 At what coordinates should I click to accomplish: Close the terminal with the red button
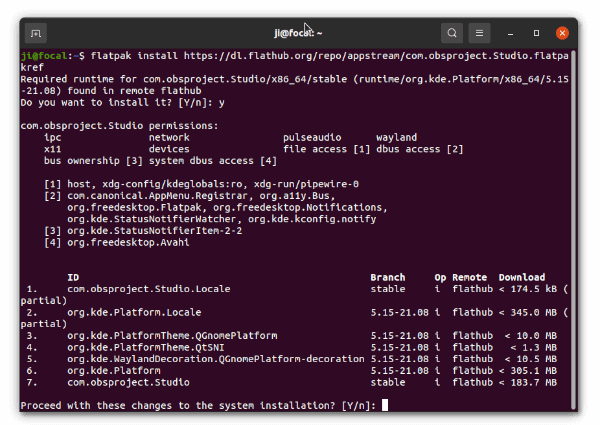pyautogui.click(x=562, y=33)
